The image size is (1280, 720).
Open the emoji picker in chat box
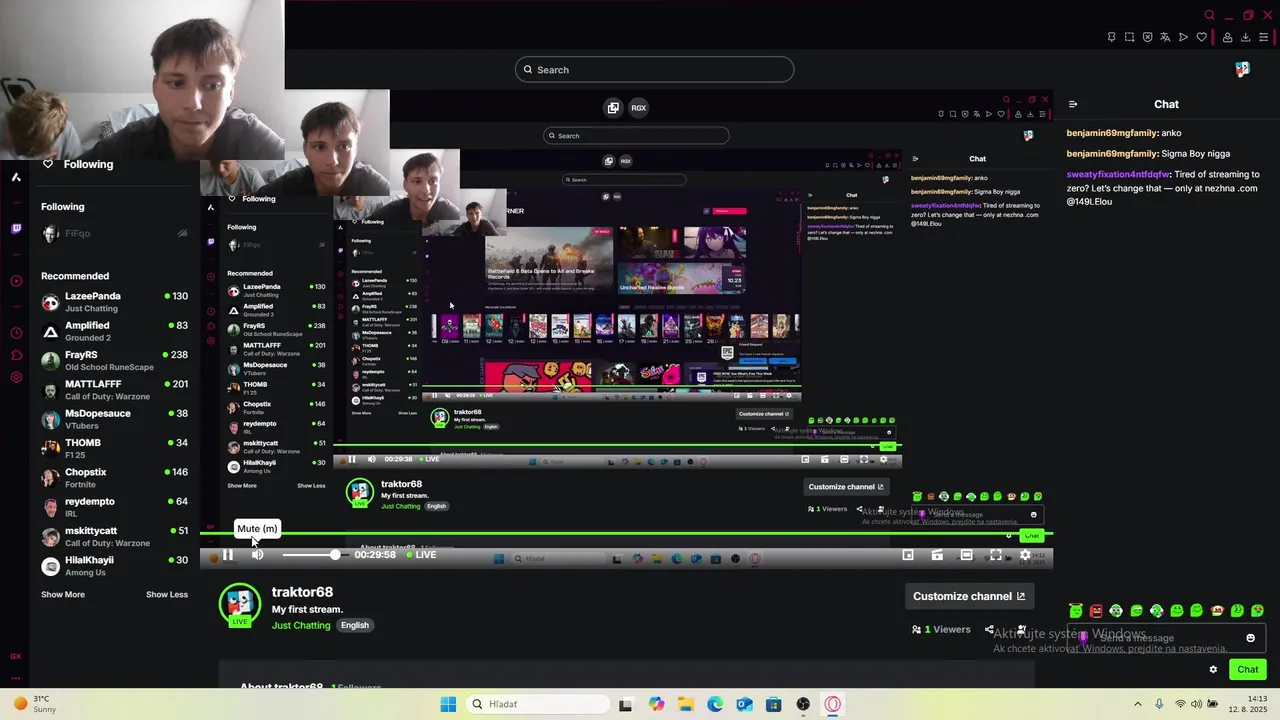coord(1250,638)
